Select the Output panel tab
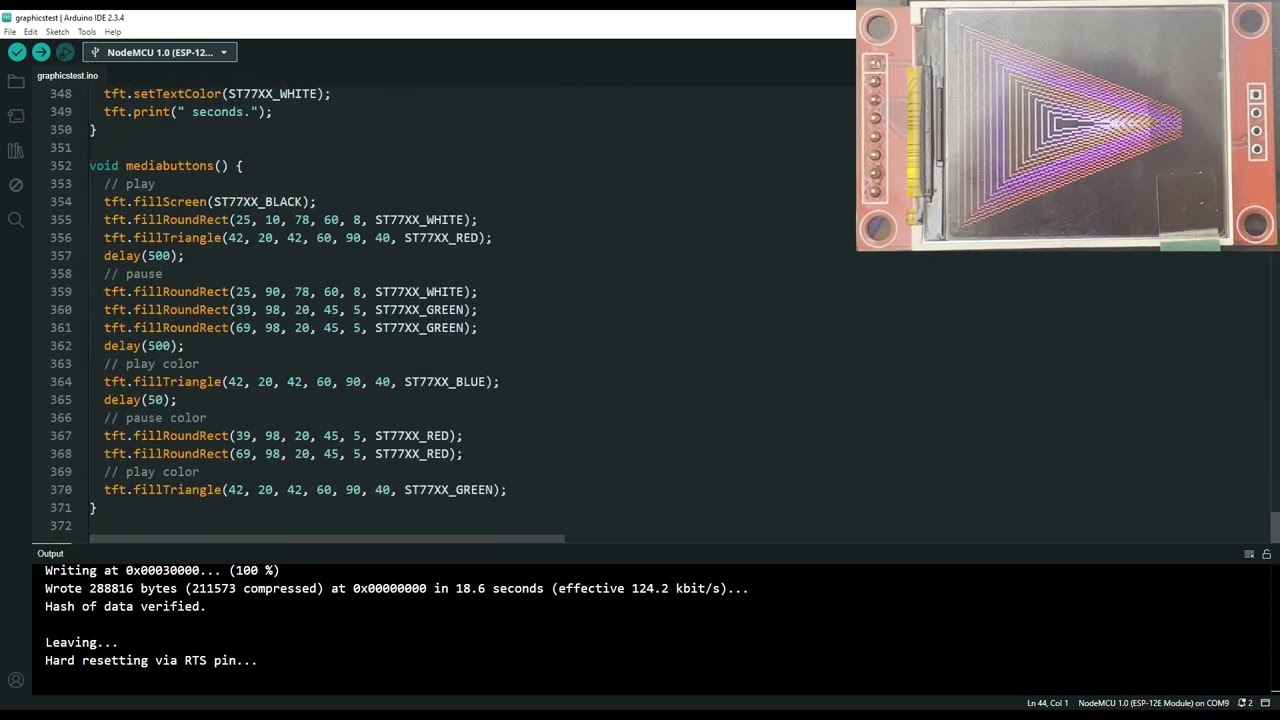Screen dimensions: 1280x720 click(x=50, y=554)
